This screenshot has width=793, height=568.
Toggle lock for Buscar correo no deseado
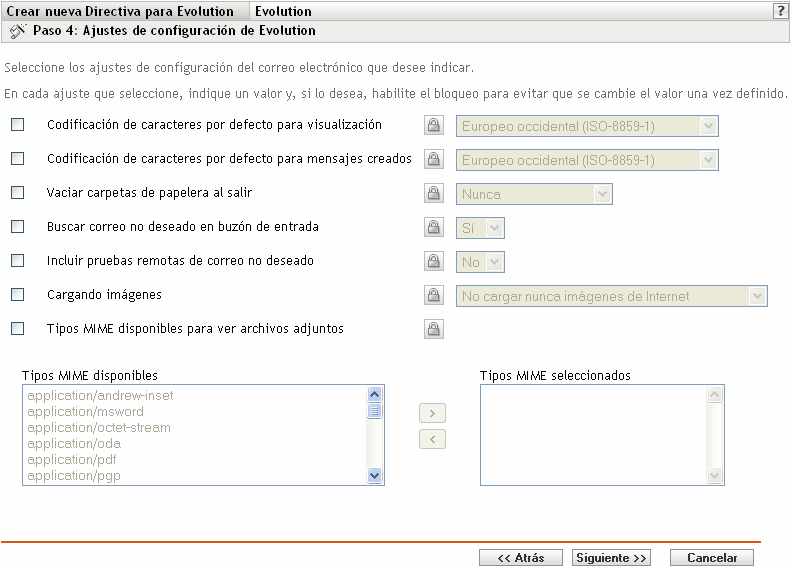click(x=433, y=227)
